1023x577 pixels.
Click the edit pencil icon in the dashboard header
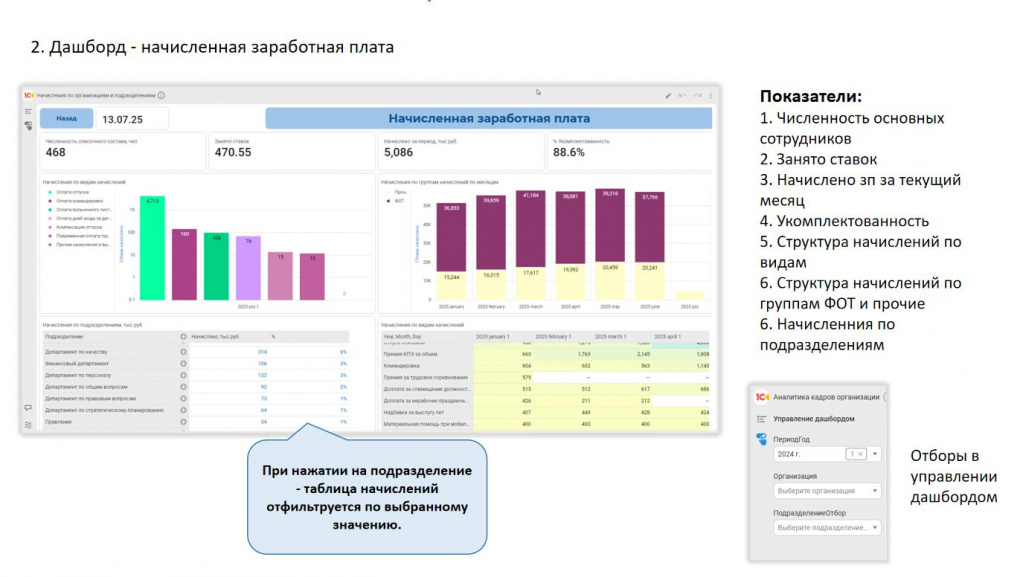coord(668,95)
